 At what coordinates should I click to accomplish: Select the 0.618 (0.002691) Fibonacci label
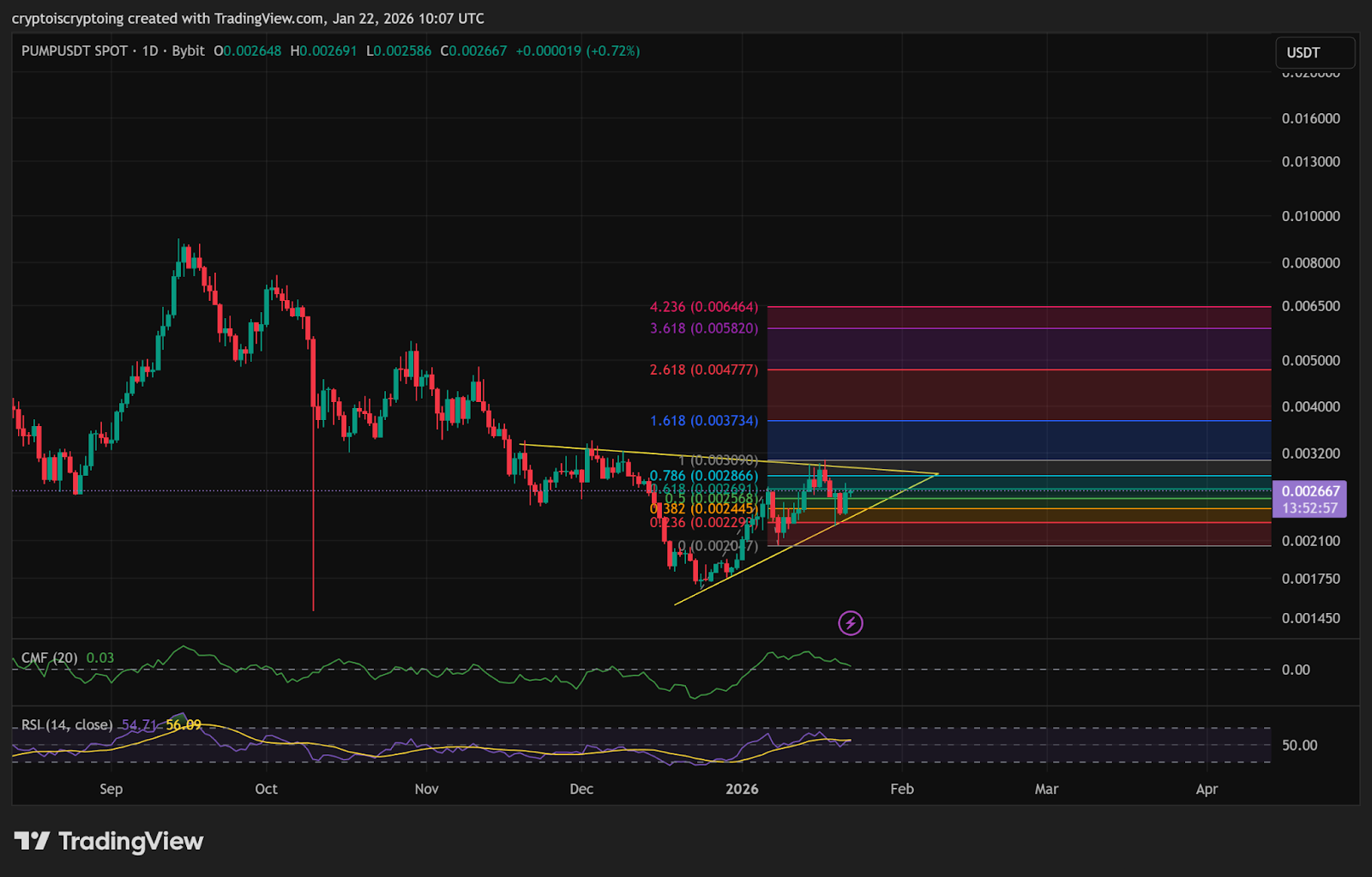704,490
